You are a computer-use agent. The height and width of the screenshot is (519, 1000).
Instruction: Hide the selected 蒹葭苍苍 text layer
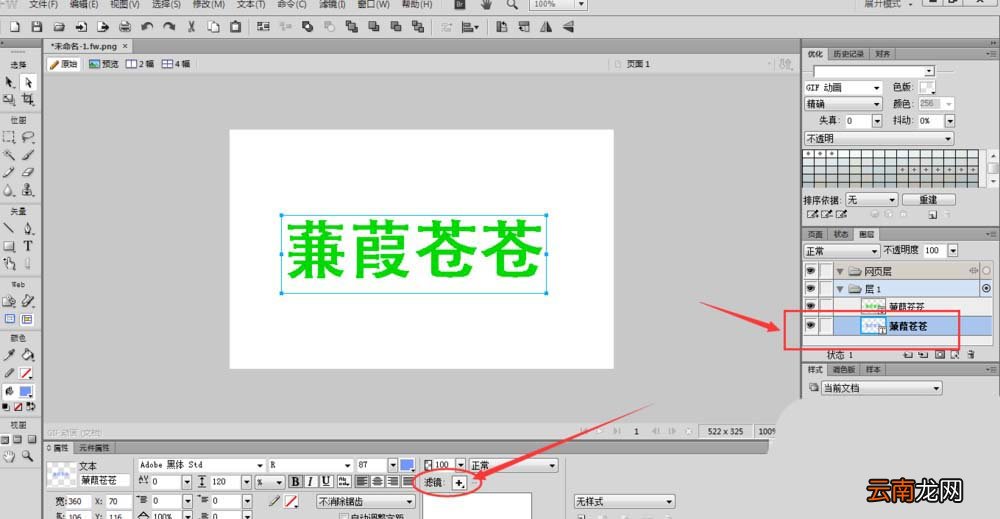(x=811, y=326)
